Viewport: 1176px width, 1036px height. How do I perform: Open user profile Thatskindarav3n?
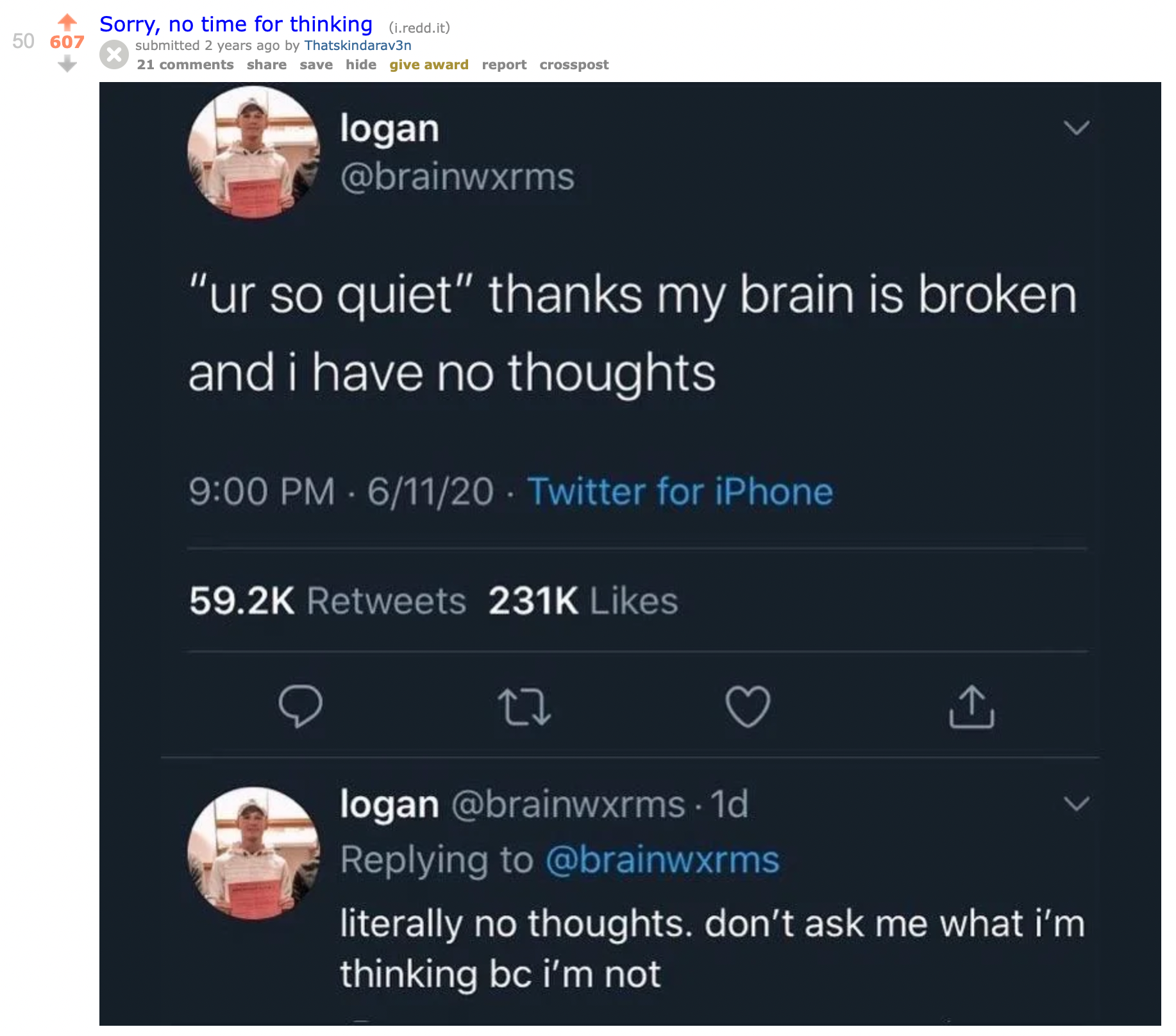(x=358, y=46)
